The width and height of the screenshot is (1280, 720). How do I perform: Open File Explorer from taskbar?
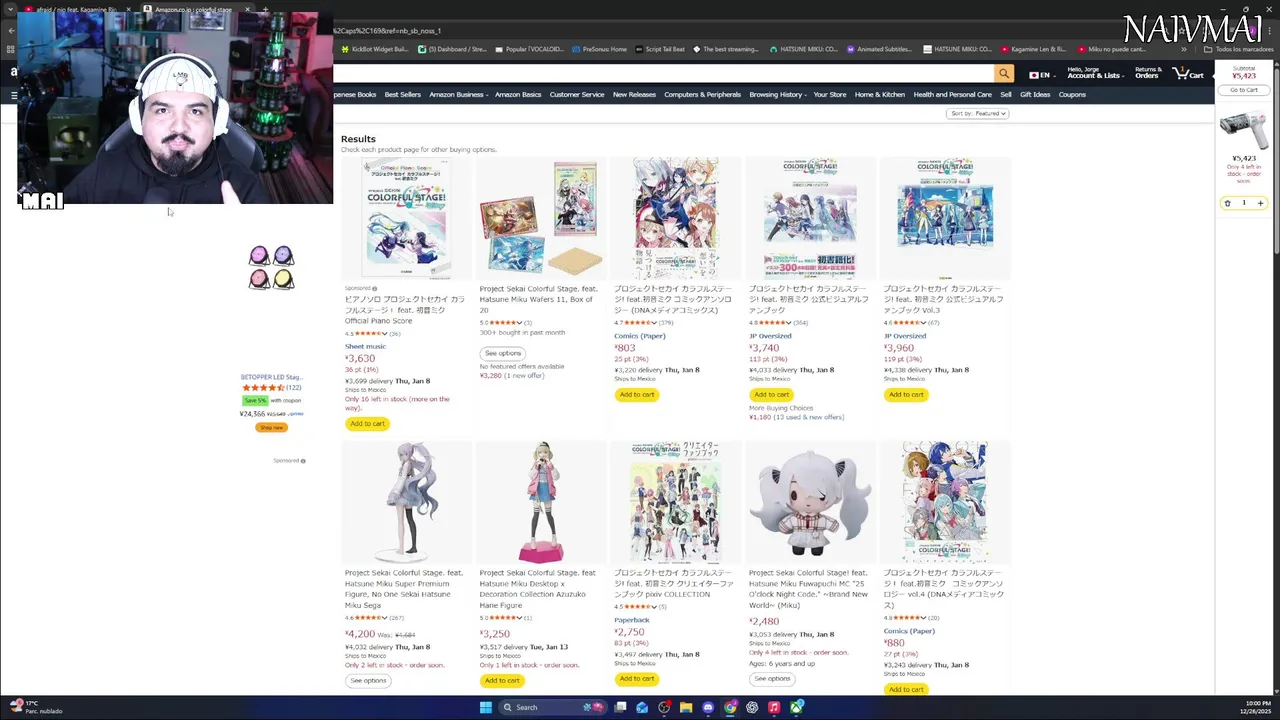click(686, 707)
